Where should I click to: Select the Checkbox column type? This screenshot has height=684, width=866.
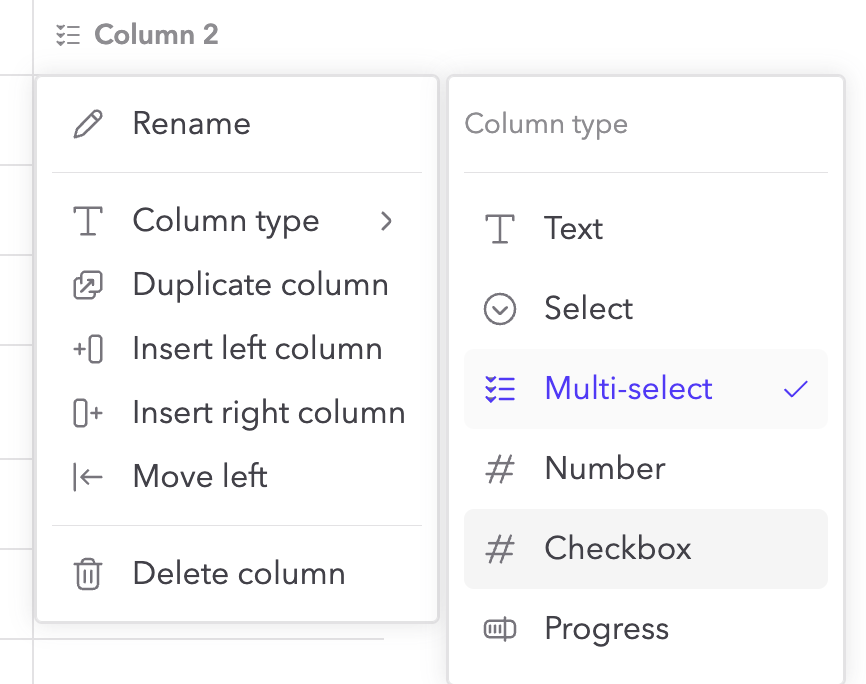pyautogui.click(x=617, y=548)
